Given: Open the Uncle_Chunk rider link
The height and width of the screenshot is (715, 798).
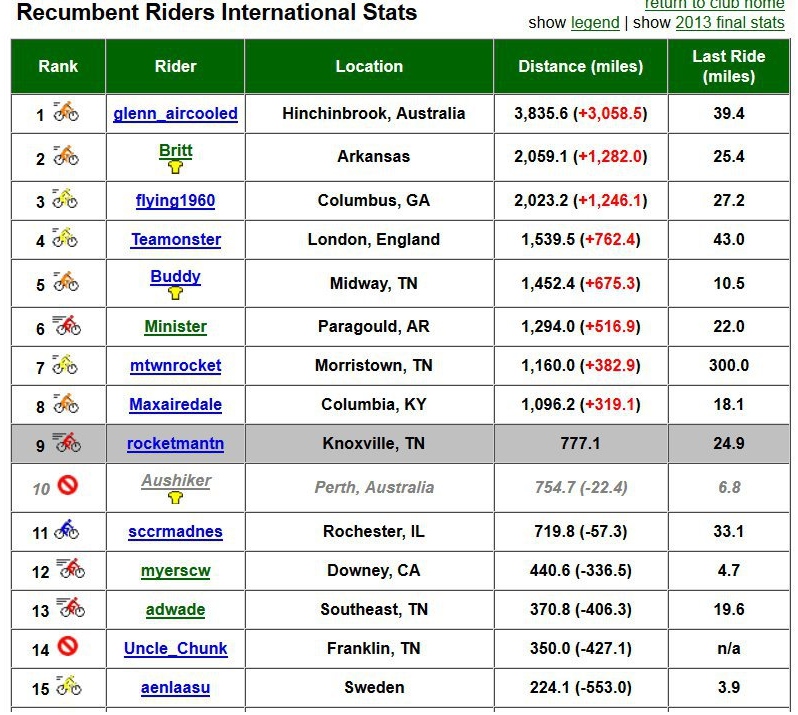Looking at the screenshot, I should [175, 648].
